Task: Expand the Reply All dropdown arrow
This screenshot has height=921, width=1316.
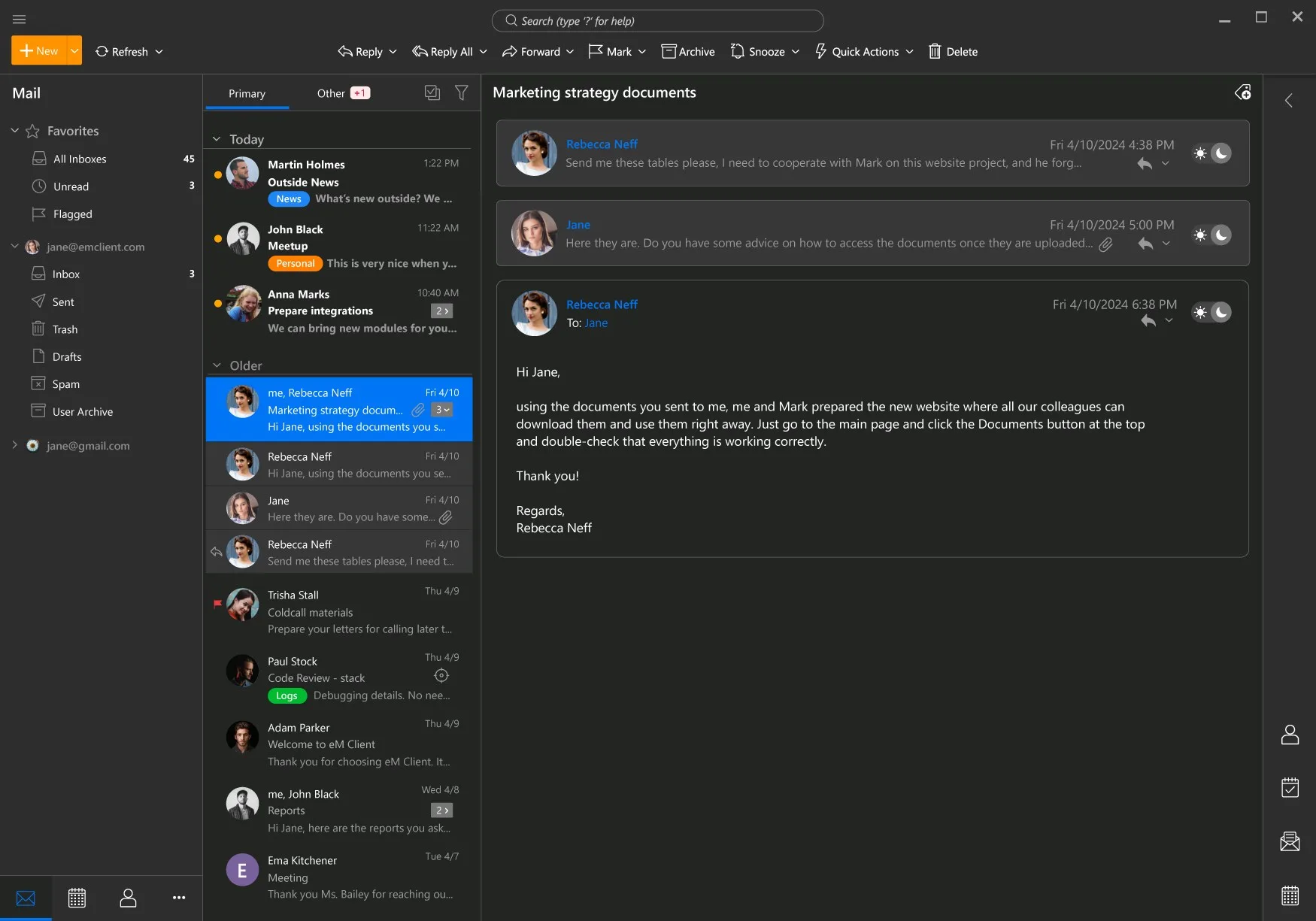Action: (483, 52)
